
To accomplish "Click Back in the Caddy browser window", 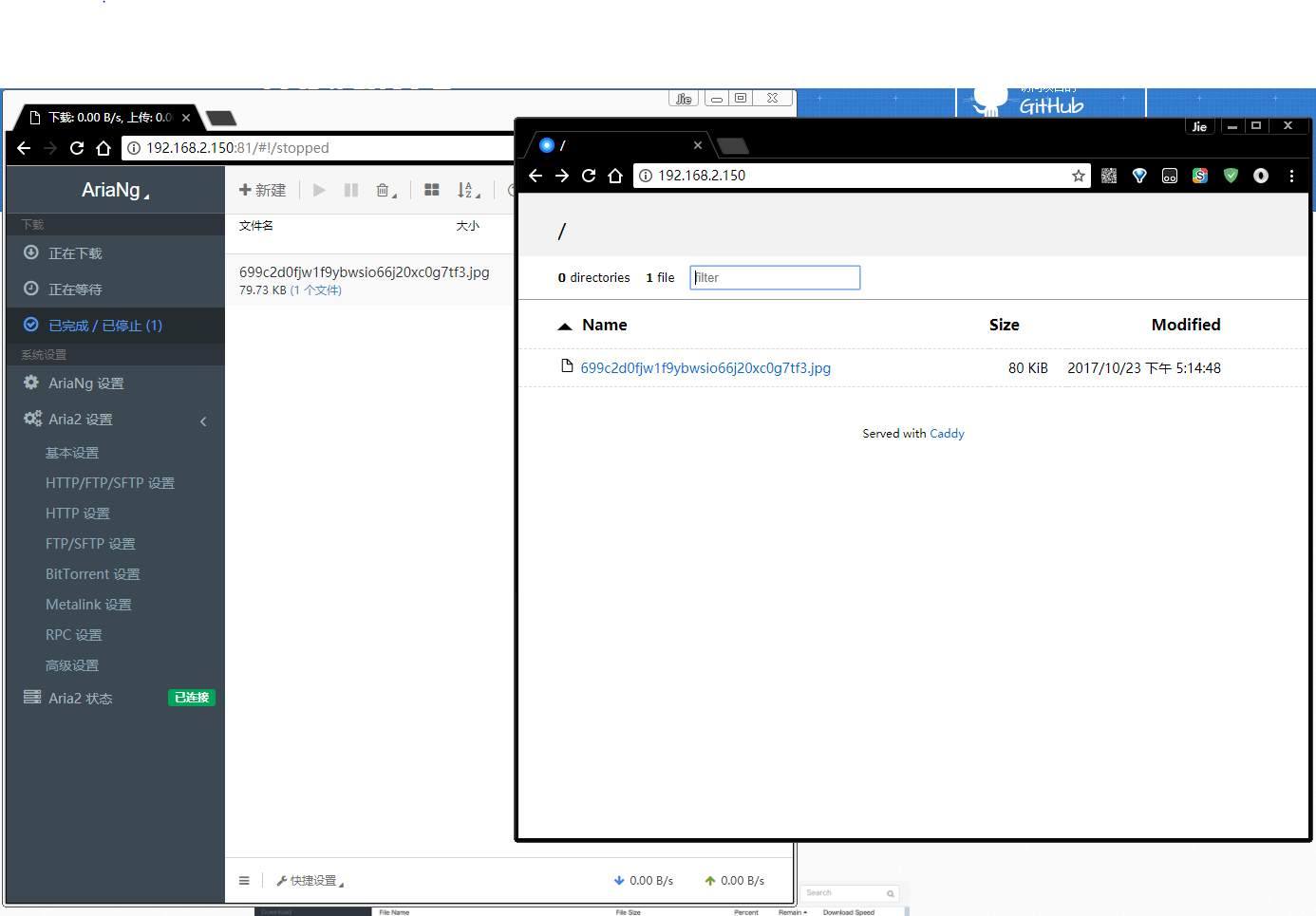I will point(536,176).
